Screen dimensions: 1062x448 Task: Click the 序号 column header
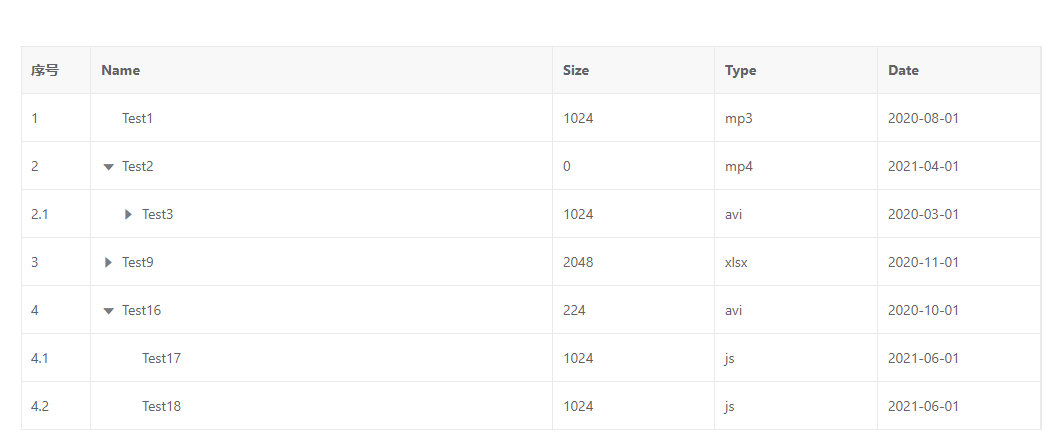click(45, 70)
